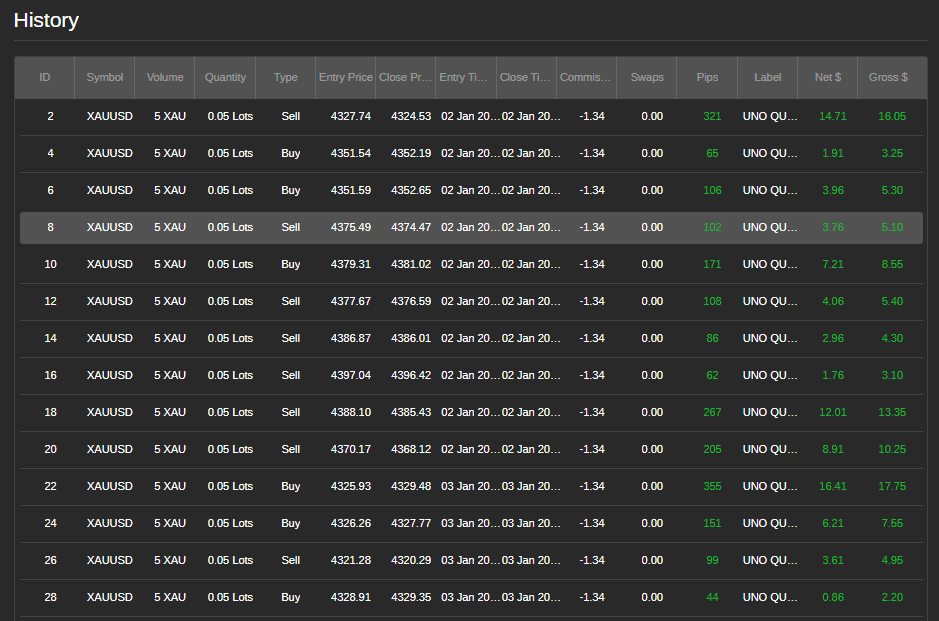Click the Commission column header

click(x=586, y=77)
